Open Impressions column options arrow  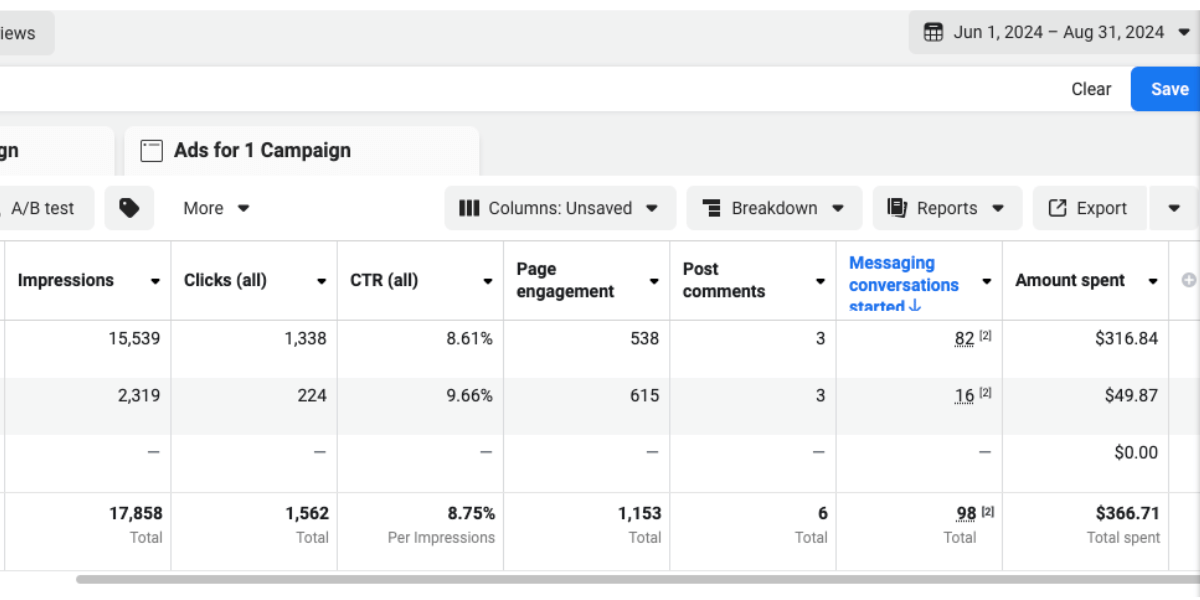155,282
